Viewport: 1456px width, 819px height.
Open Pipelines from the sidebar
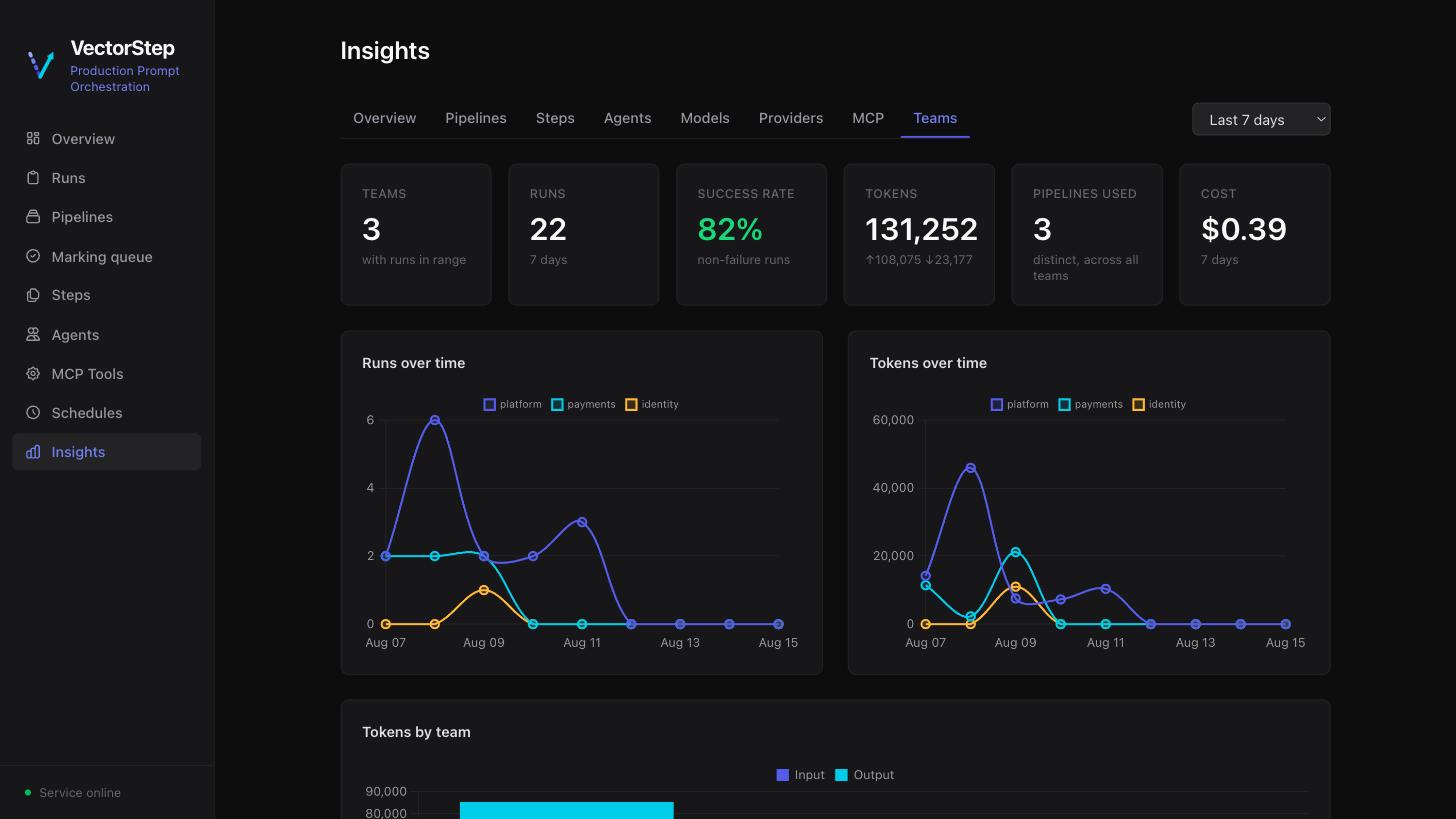[x=106, y=216]
